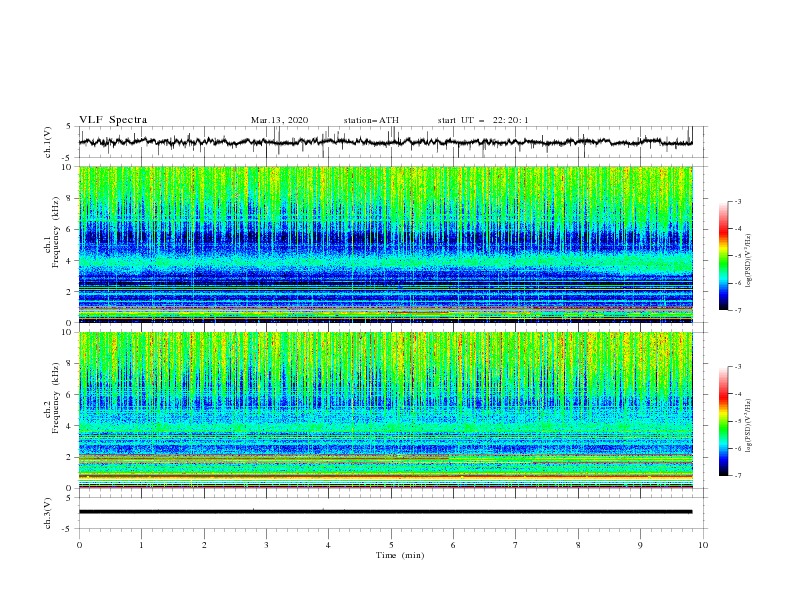Click the "-3" label on ch.1 color bar
Image resolution: width=792 pixels, height=612 pixels.
click(x=737, y=201)
